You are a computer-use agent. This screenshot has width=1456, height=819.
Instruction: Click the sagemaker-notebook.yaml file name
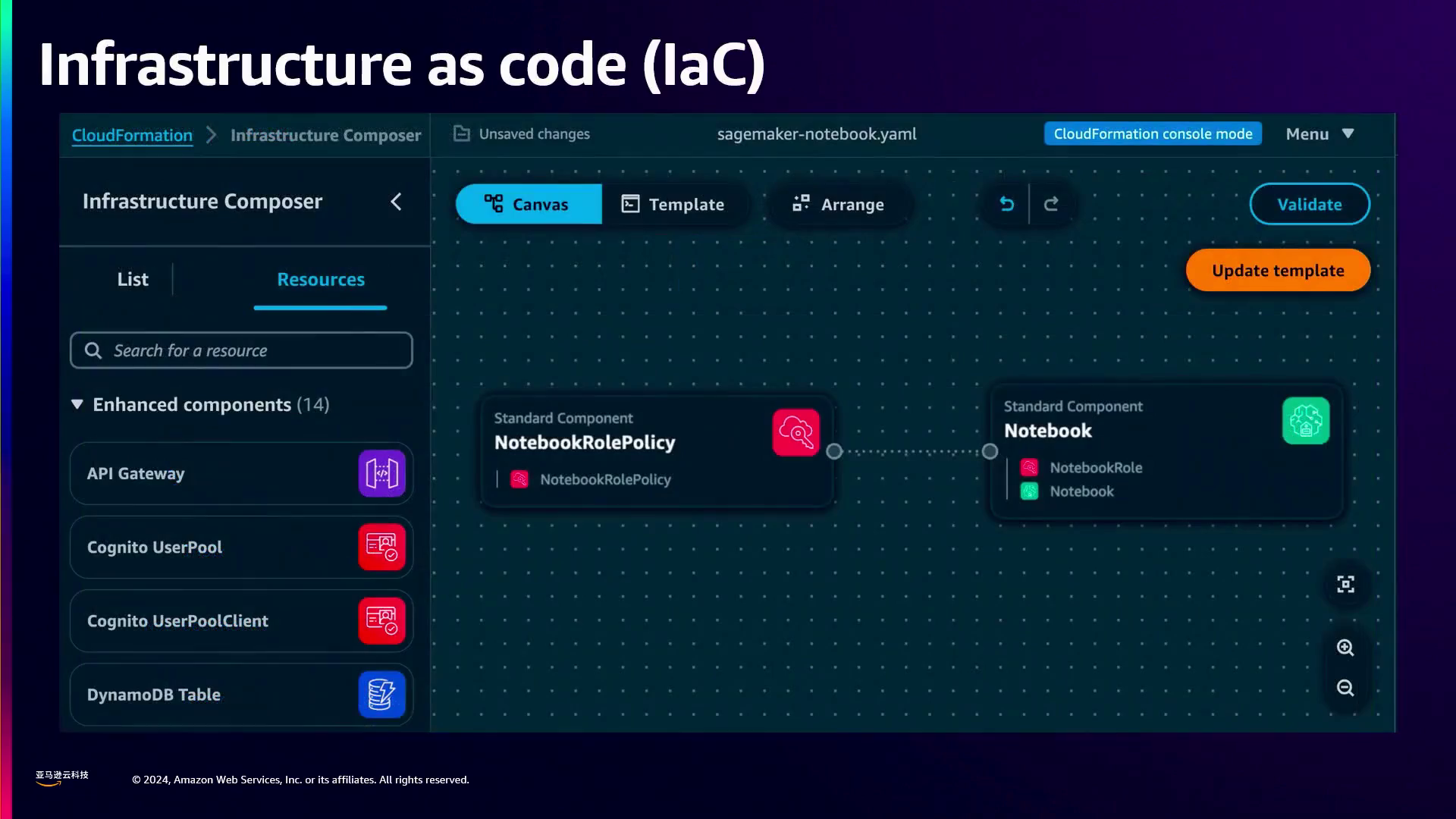click(x=817, y=134)
